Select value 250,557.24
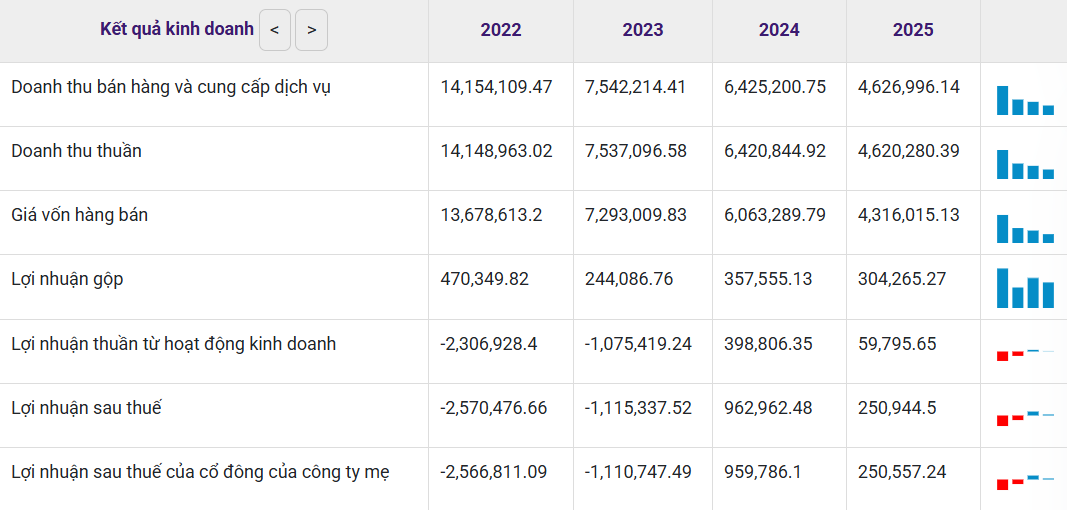Viewport: 1067px width, 510px height. click(x=902, y=473)
